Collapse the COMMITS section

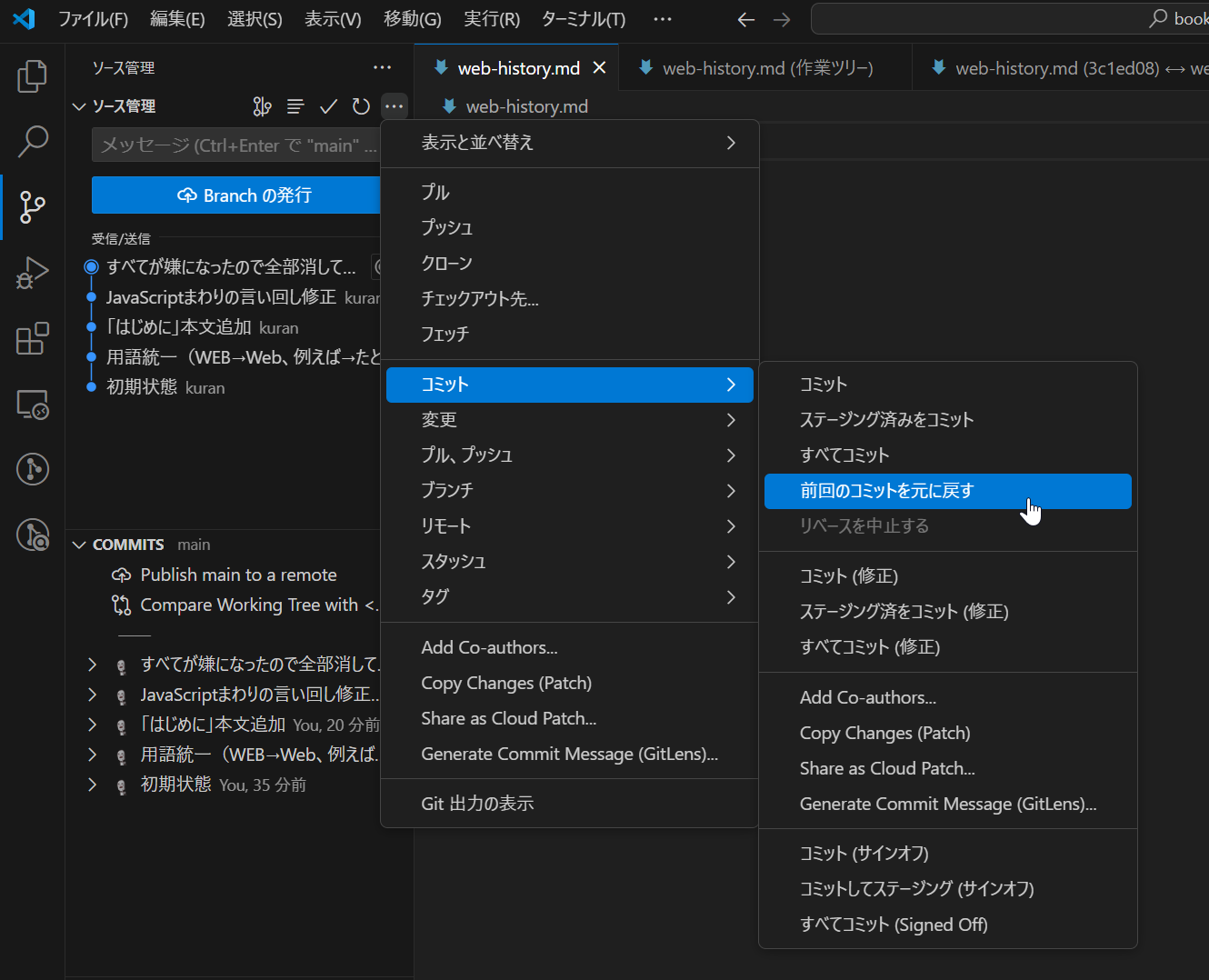pos(79,545)
